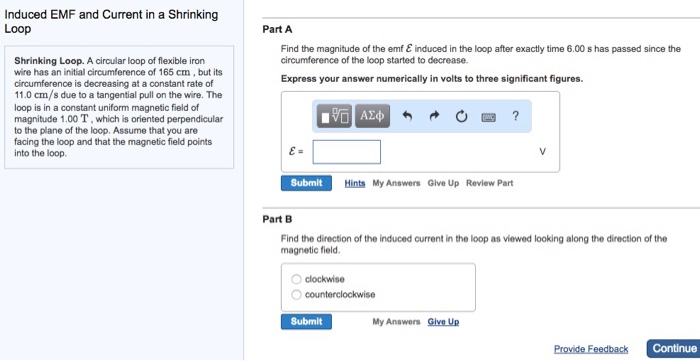Click the undo arrow in answer toolbar
The width and height of the screenshot is (700, 361).
point(407,116)
